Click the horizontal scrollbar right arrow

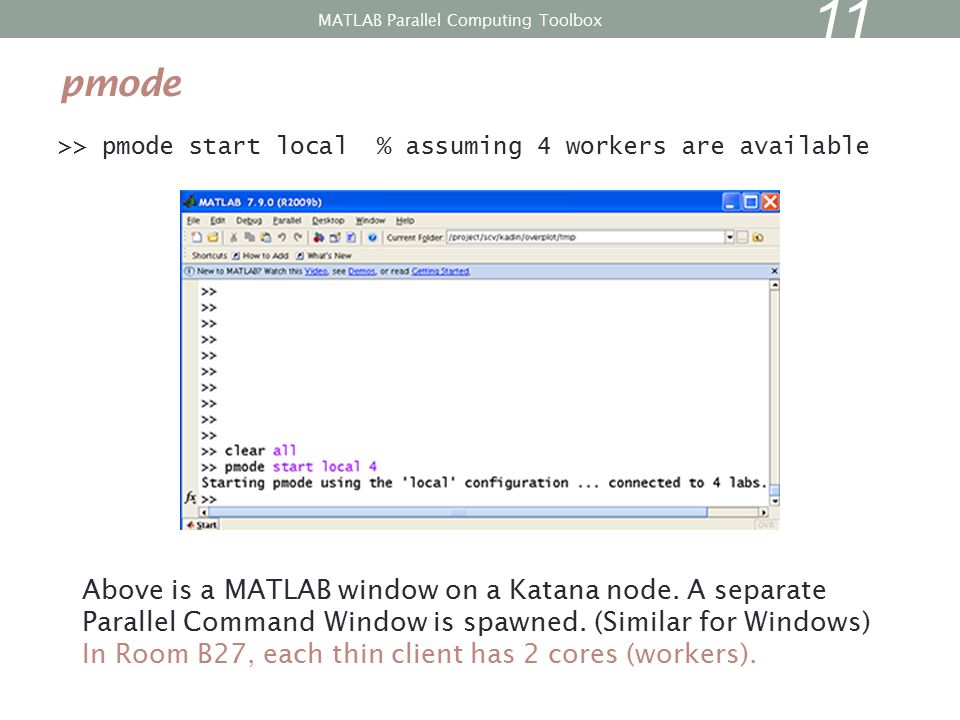763,512
